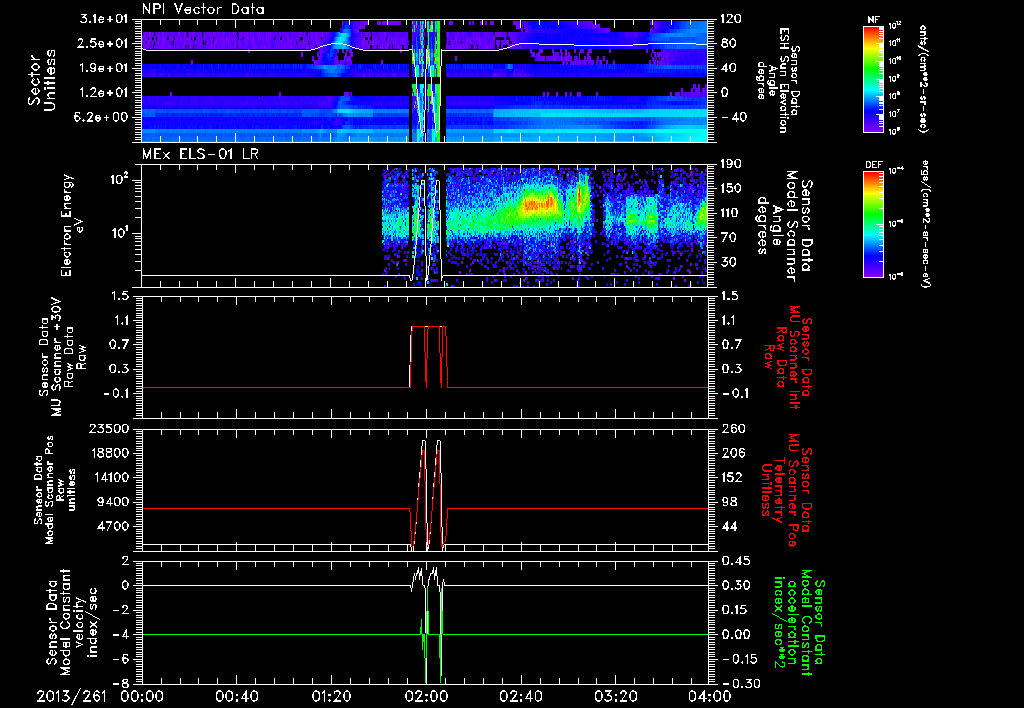
Task: Click the "190" scanner angle tick value
Action: click(x=731, y=164)
